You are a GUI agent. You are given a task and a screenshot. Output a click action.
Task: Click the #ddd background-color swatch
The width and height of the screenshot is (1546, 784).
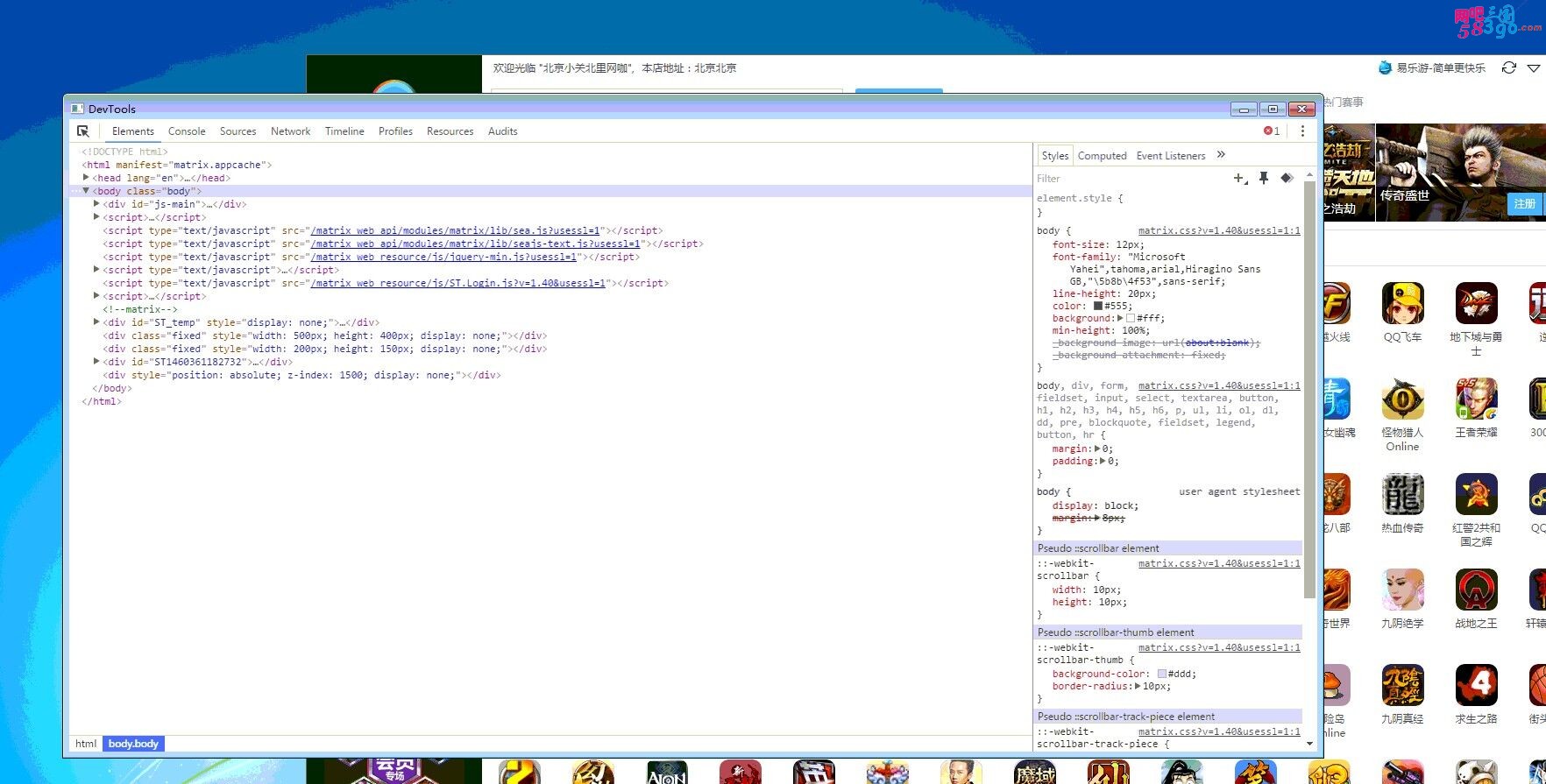[x=1161, y=674]
